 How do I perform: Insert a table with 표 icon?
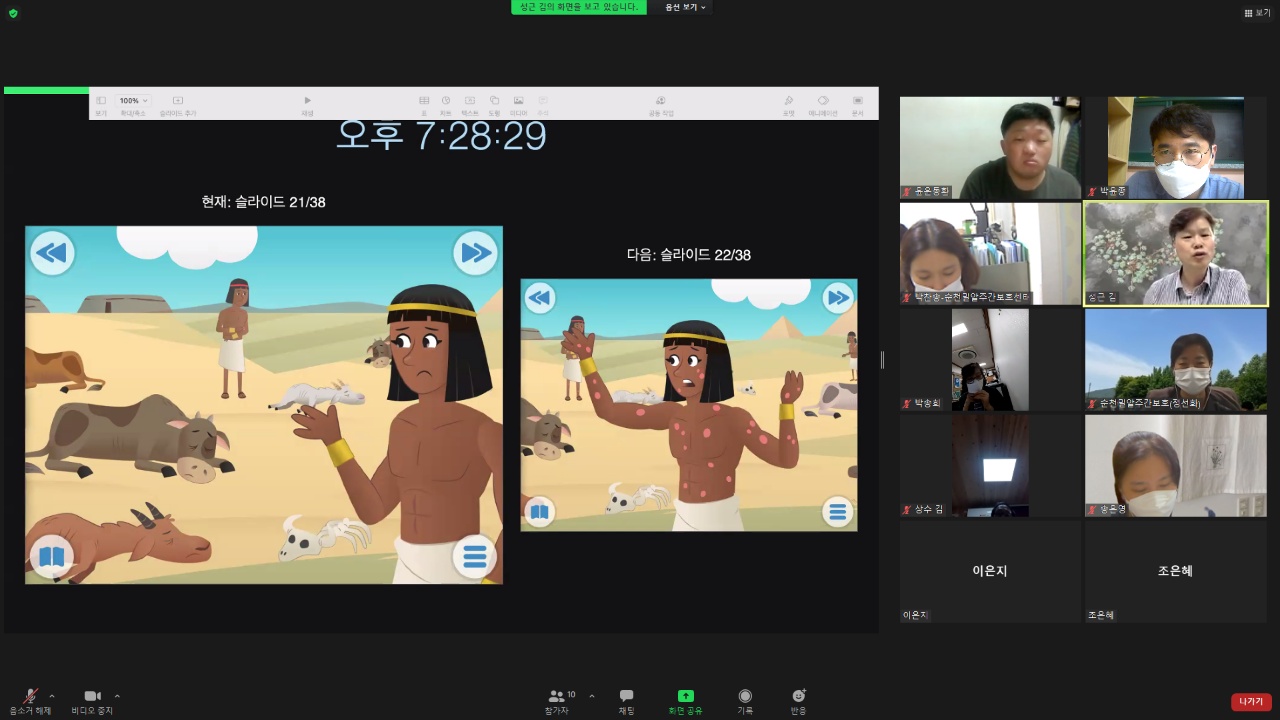tap(424, 100)
